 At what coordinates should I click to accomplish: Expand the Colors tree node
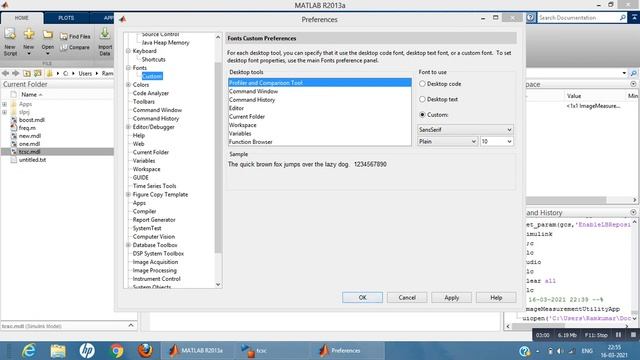click(x=128, y=84)
